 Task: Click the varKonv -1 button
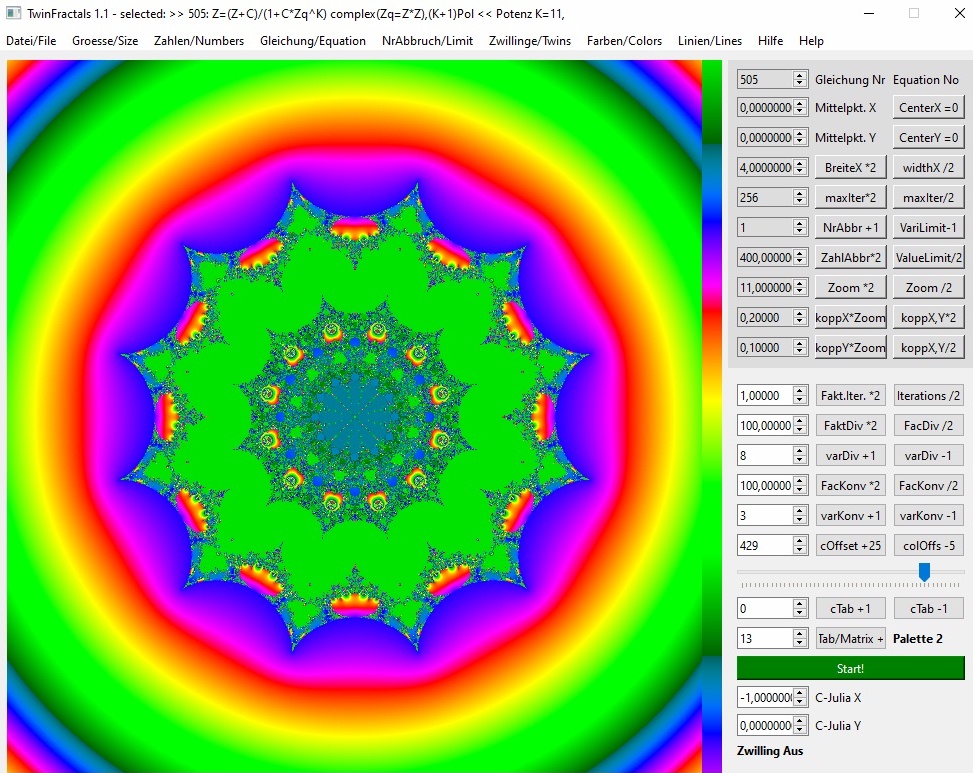928,516
